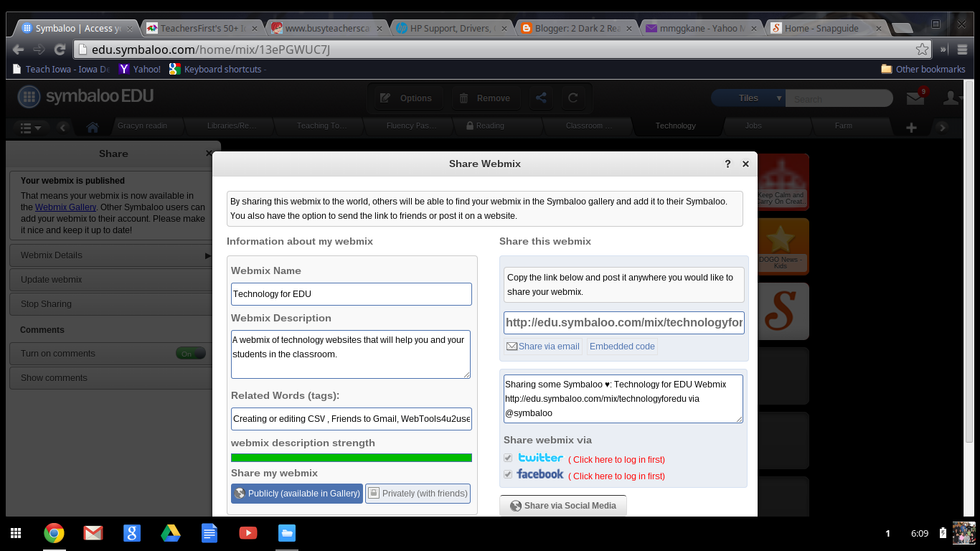
Task: Toggle the Facebook share checkbox
Action: 510,475
